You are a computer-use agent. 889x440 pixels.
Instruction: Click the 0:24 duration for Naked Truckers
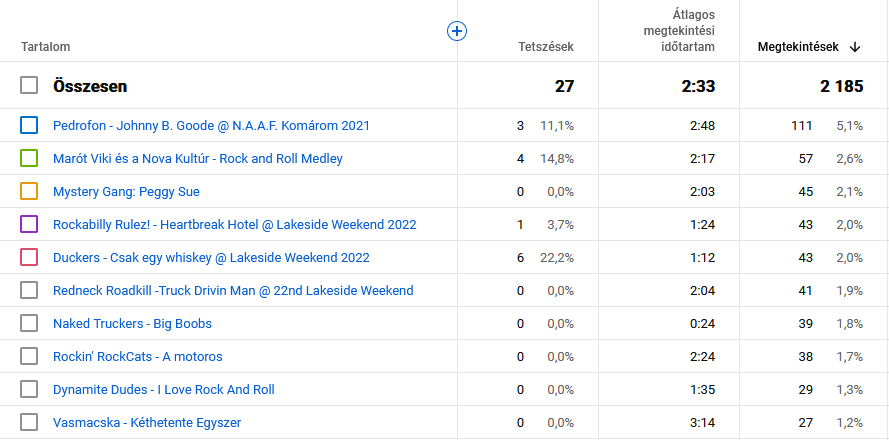pyautogui.click(x=702, y=323)
